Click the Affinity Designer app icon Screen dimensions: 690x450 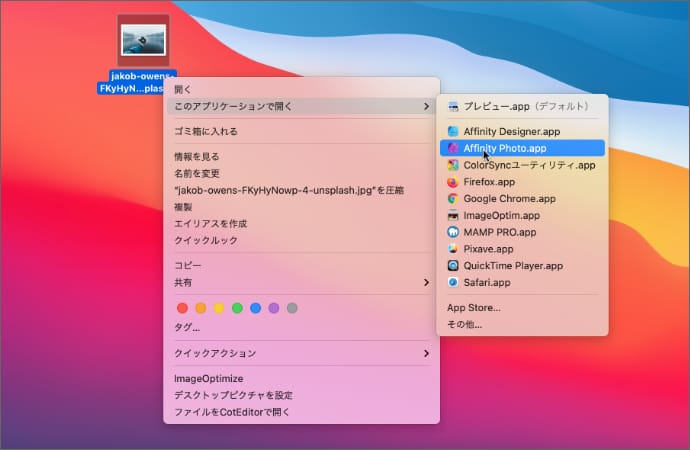click(453, 131)
